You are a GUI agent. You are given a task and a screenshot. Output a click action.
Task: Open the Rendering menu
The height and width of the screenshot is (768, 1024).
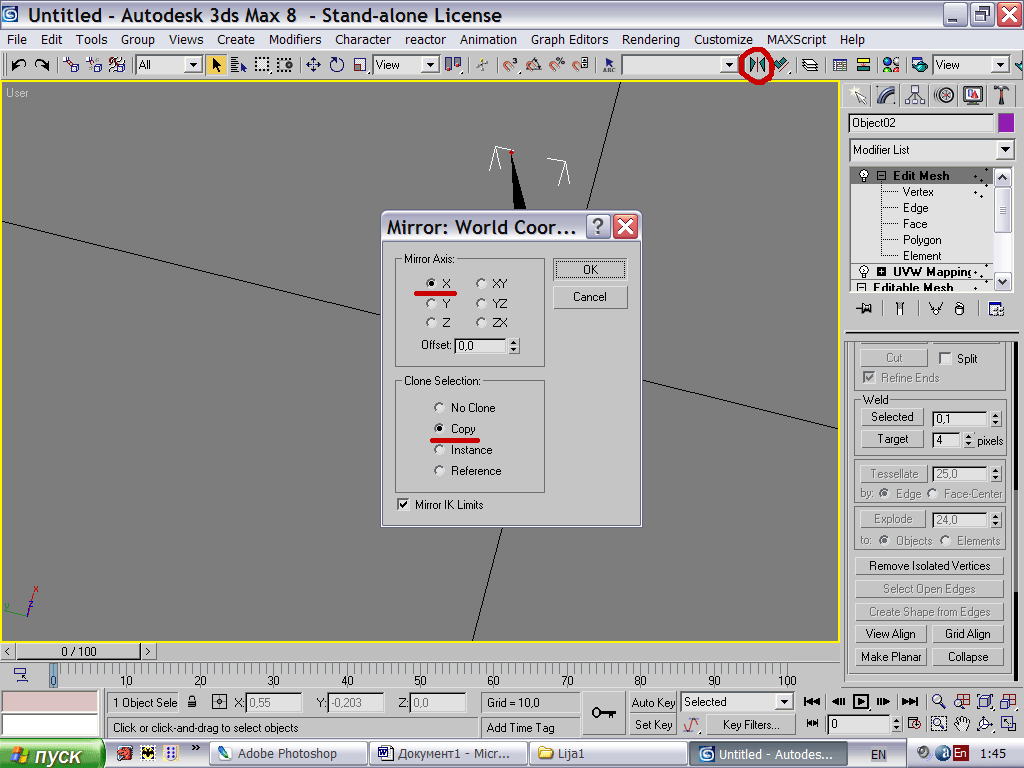pyautogui.click(x=650, y=40)
